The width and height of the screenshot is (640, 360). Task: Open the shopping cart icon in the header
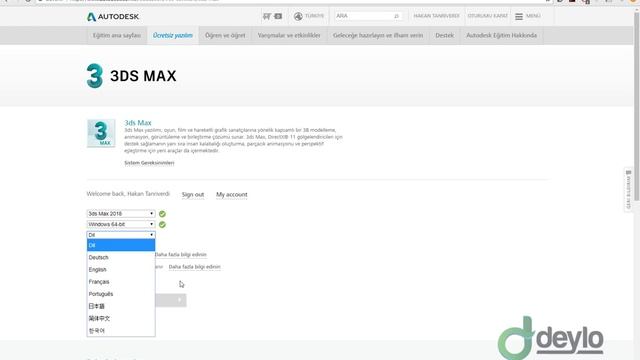[x=267, y=16]
